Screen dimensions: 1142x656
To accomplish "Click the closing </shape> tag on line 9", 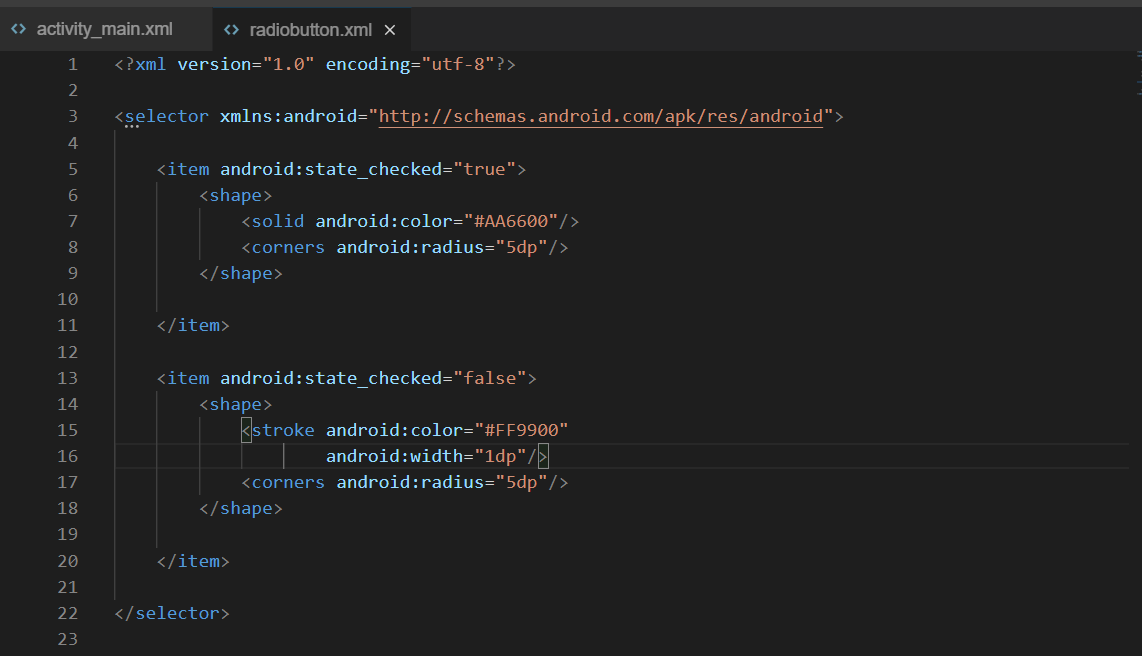I will click(241, 273).
